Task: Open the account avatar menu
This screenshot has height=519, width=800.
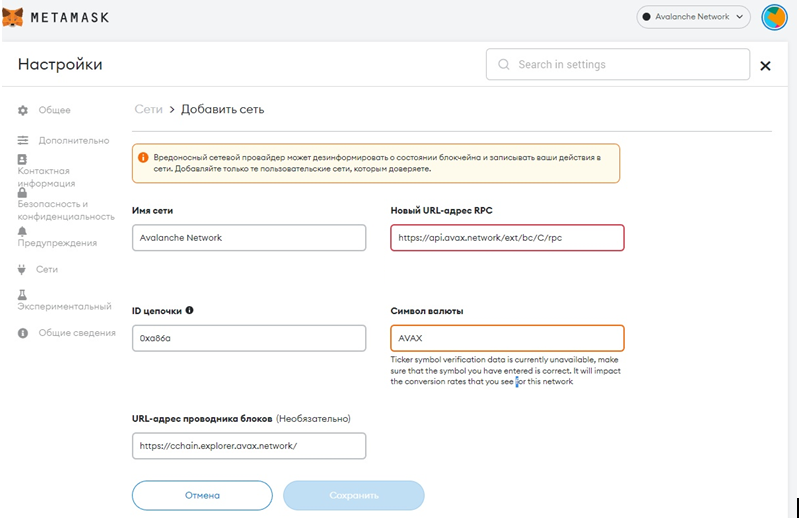Action: coord(774,17)
